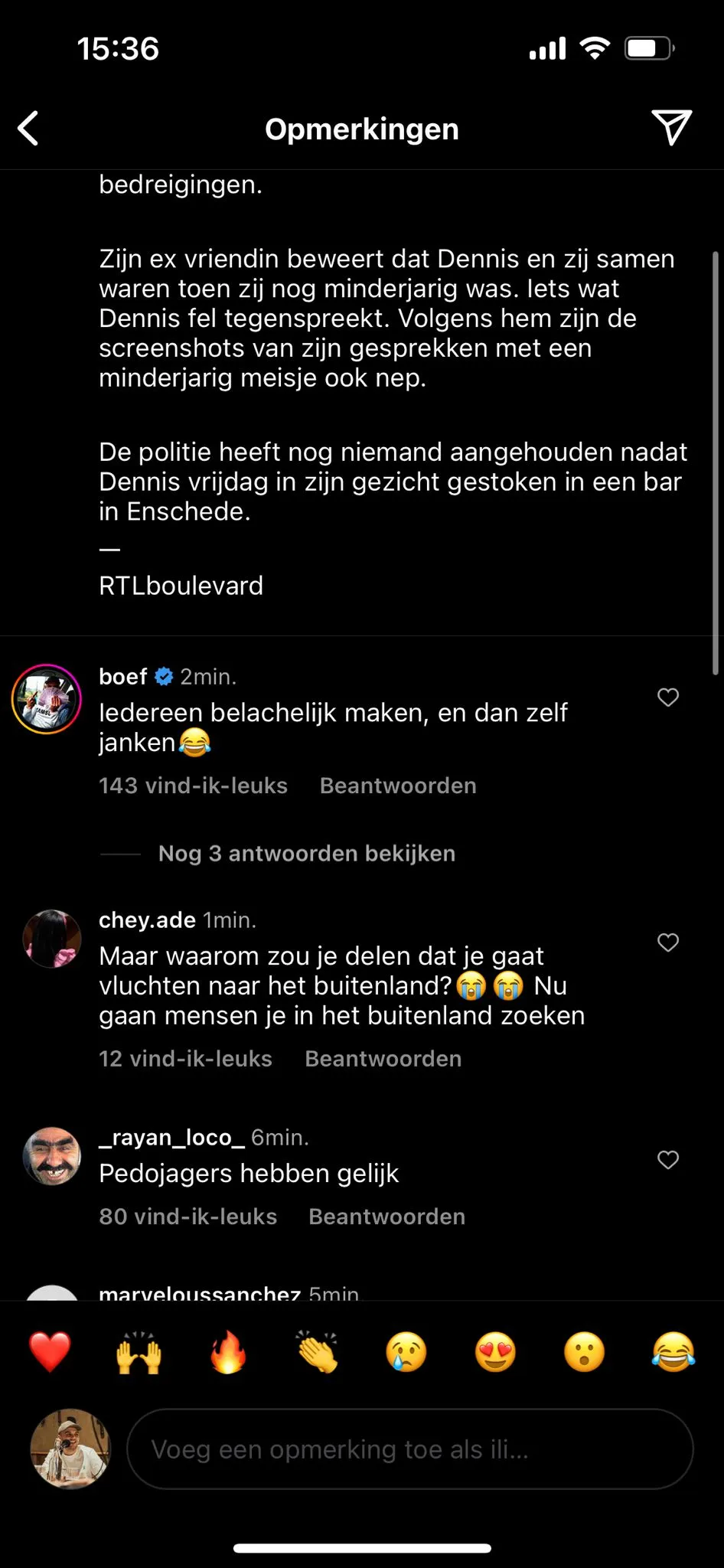Image resolution: width=724 pixels, height=1568 pixels.
Task: Open the _rayan_loco_ username profile
Action: [171, 1138]
